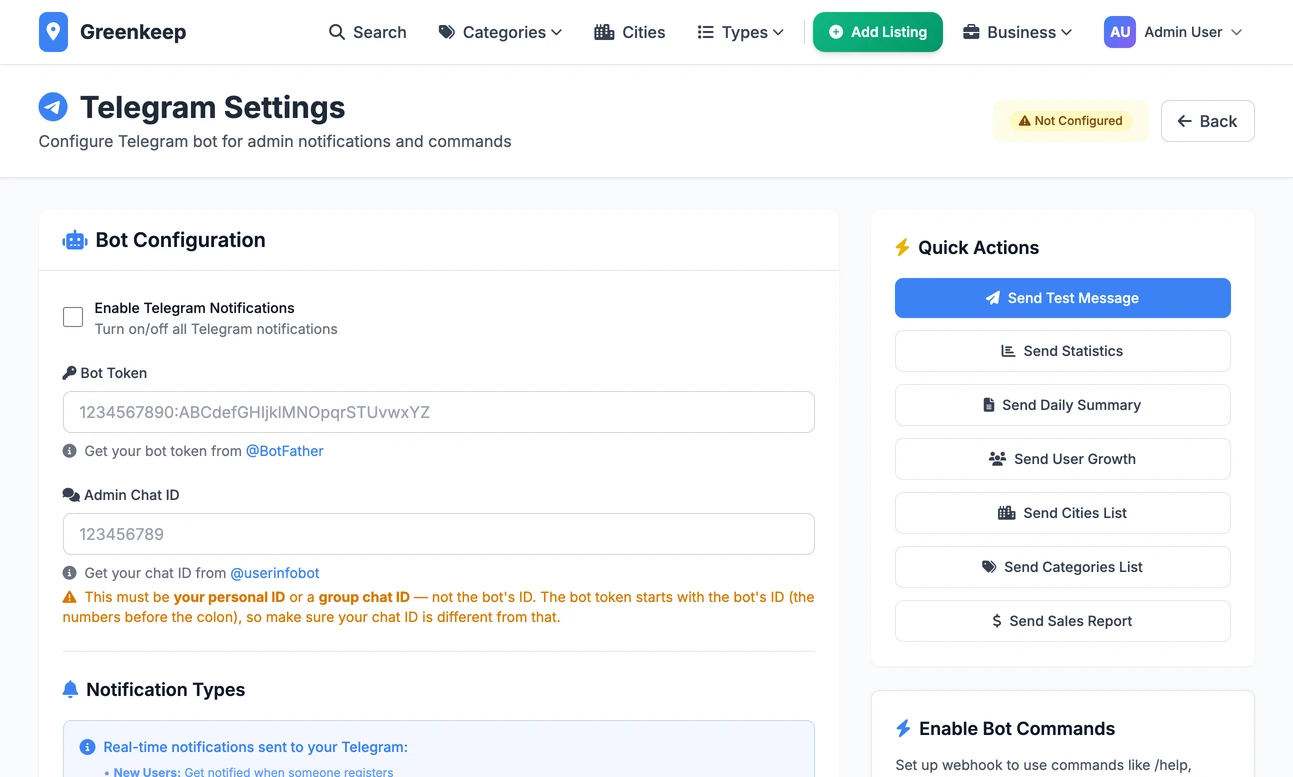Click the AU user avatar
This screenshot has width=1293, height=777.
[1120, 32]
